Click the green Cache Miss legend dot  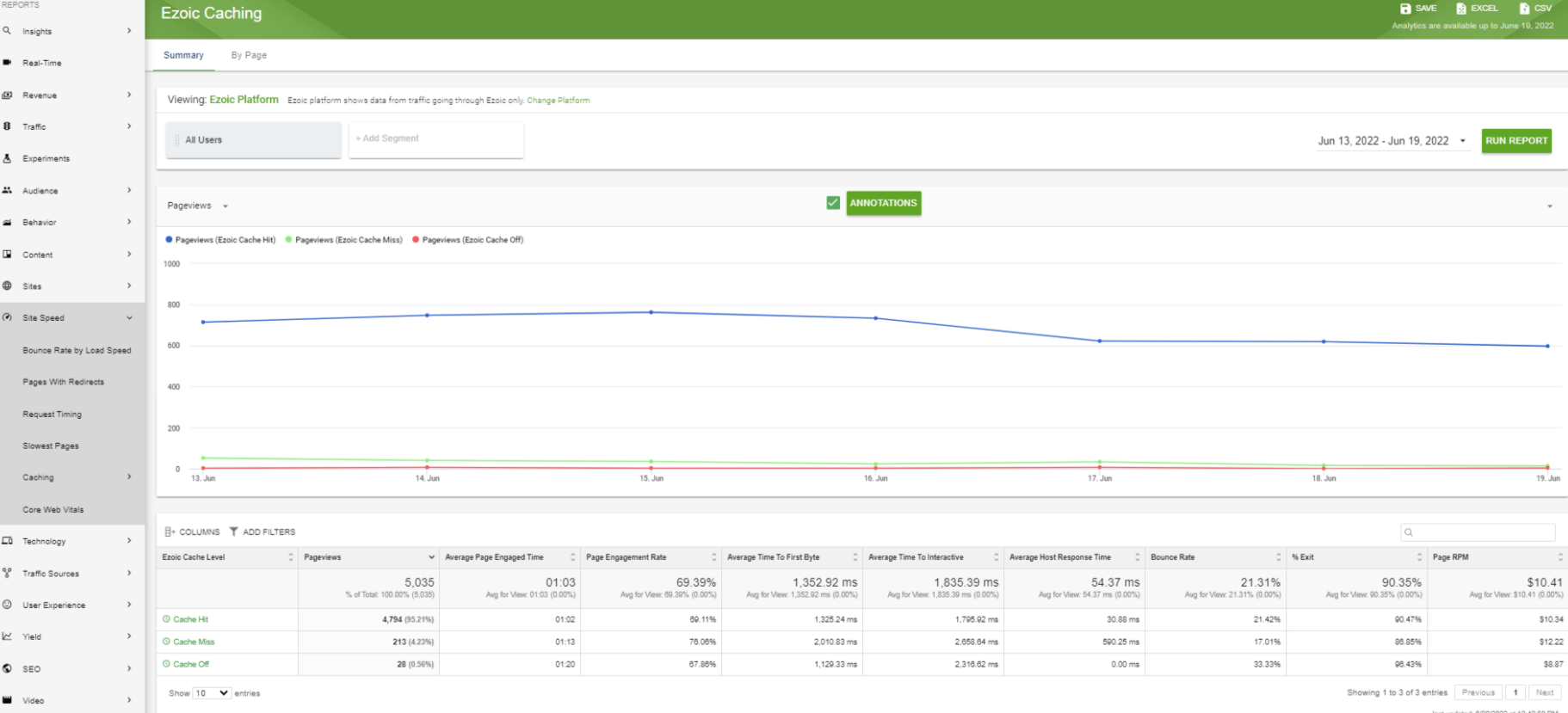pyautogui.click(x=288, y=240)
